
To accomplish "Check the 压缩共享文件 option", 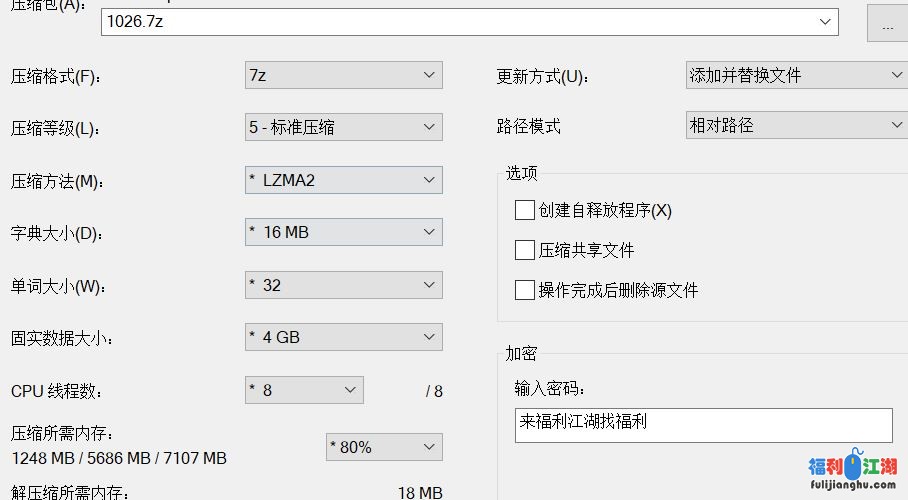I will pyautogui.click(x=525, y=250).
